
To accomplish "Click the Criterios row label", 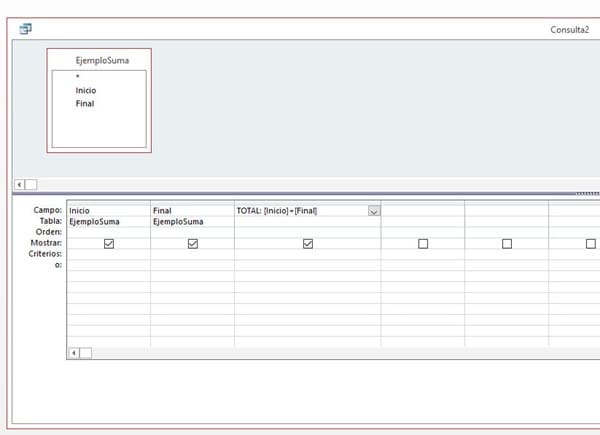I will coord(45,254).
